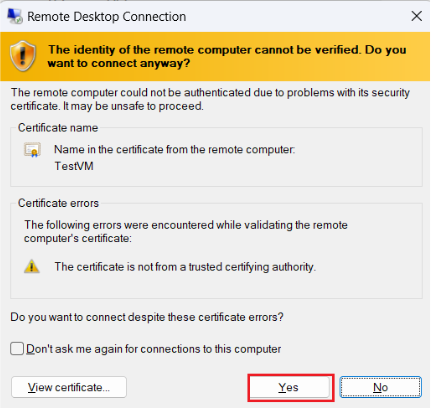Viewport: 431px width, 410px height.
Task: Close the Remote Desktop Connection dialog
Action: (416, 16)
